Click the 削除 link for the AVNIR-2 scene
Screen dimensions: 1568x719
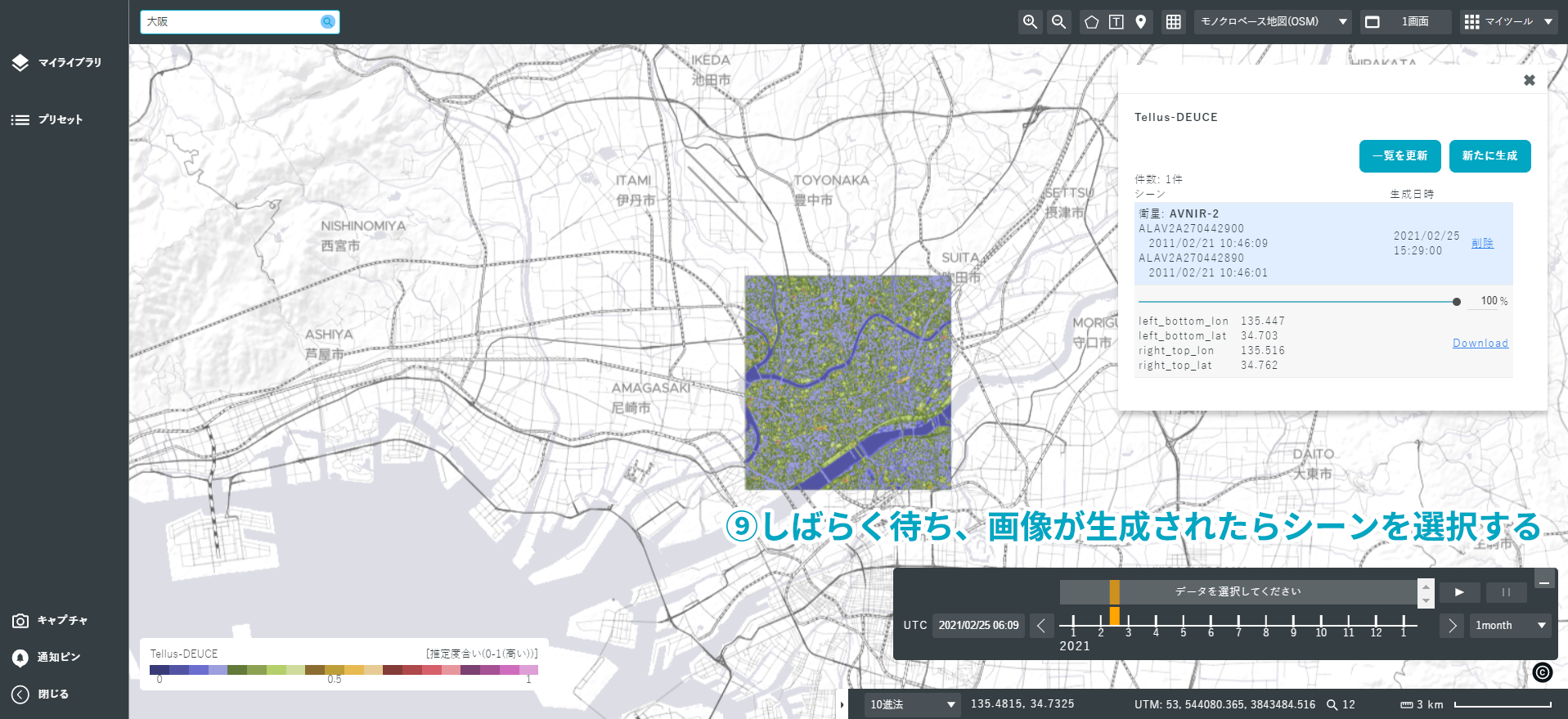pos(1482,243)
